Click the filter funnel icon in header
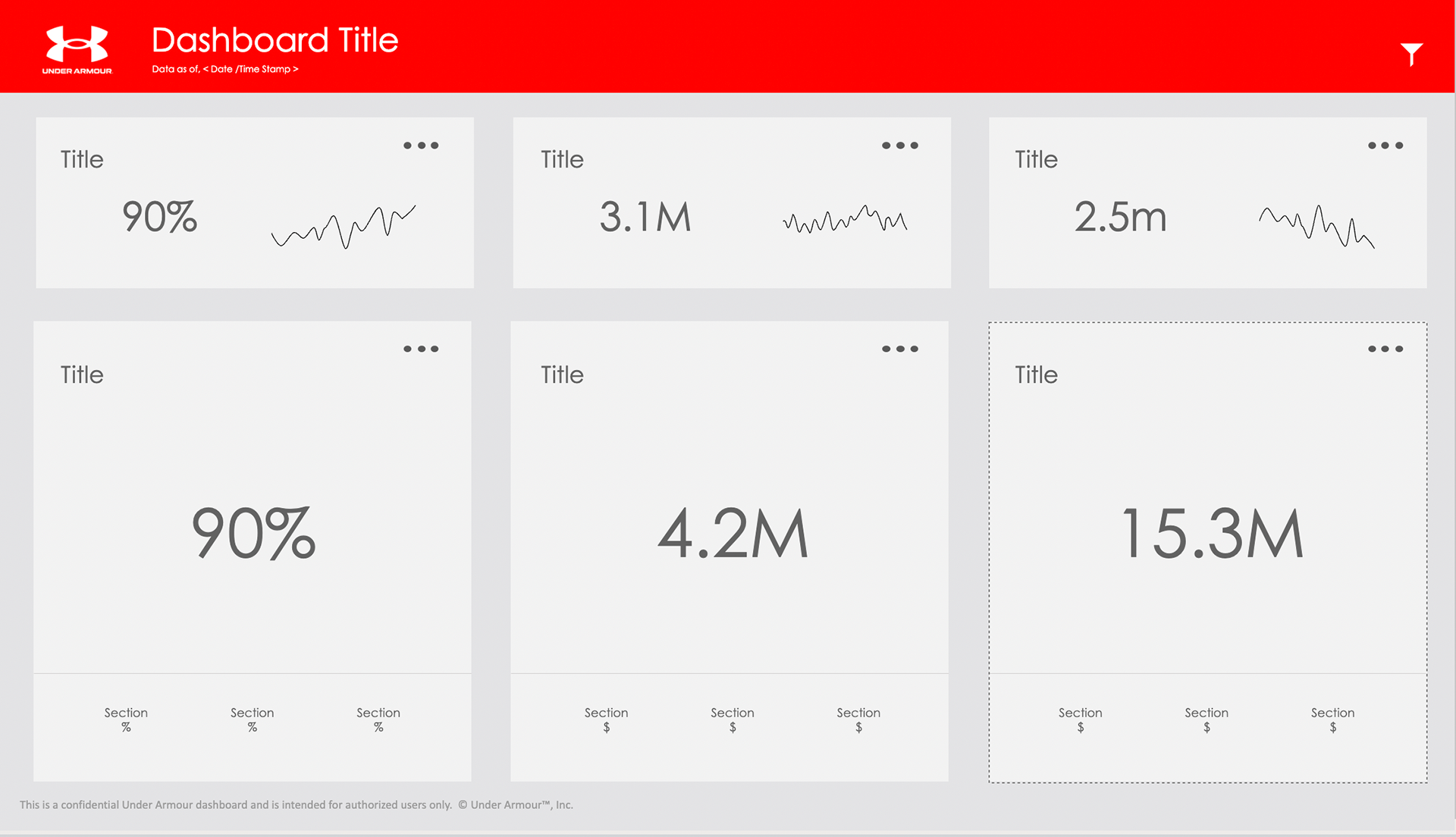Viewport: 1456px width, 837px height. point(1410,53)
